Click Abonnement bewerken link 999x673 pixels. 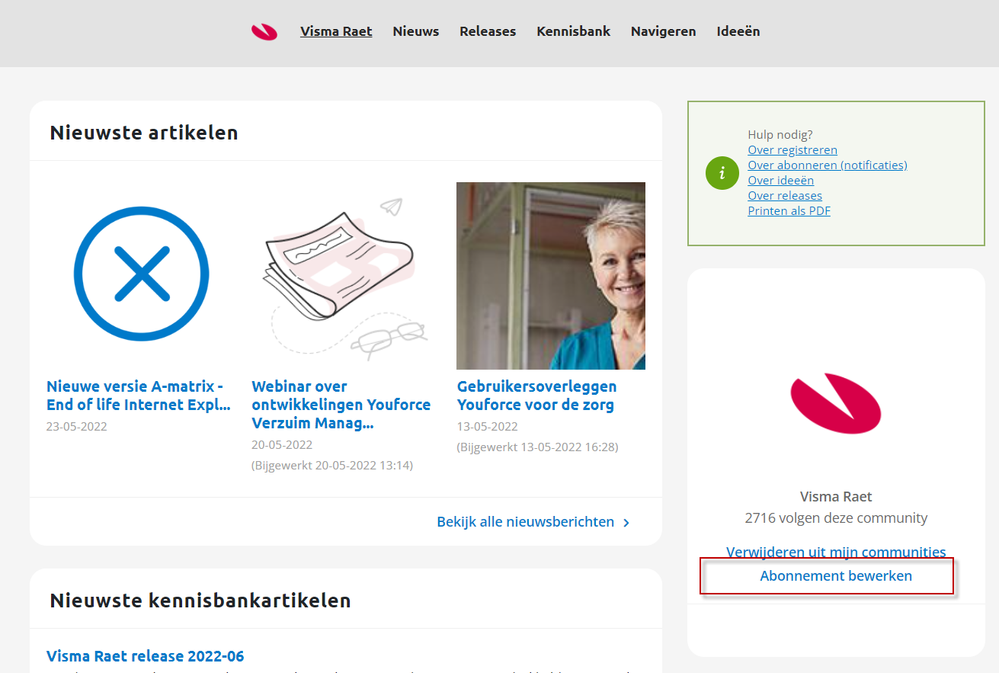click(835, 576)
